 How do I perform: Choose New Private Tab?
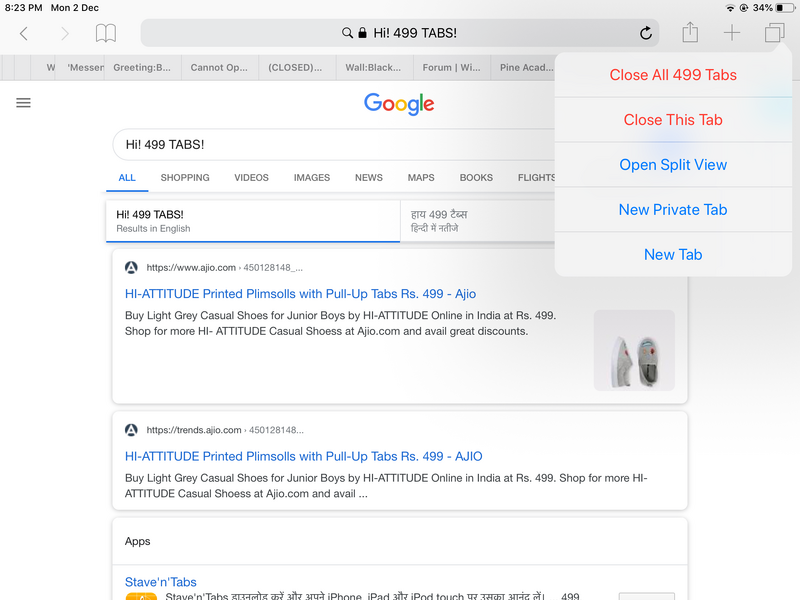(672, 209)
